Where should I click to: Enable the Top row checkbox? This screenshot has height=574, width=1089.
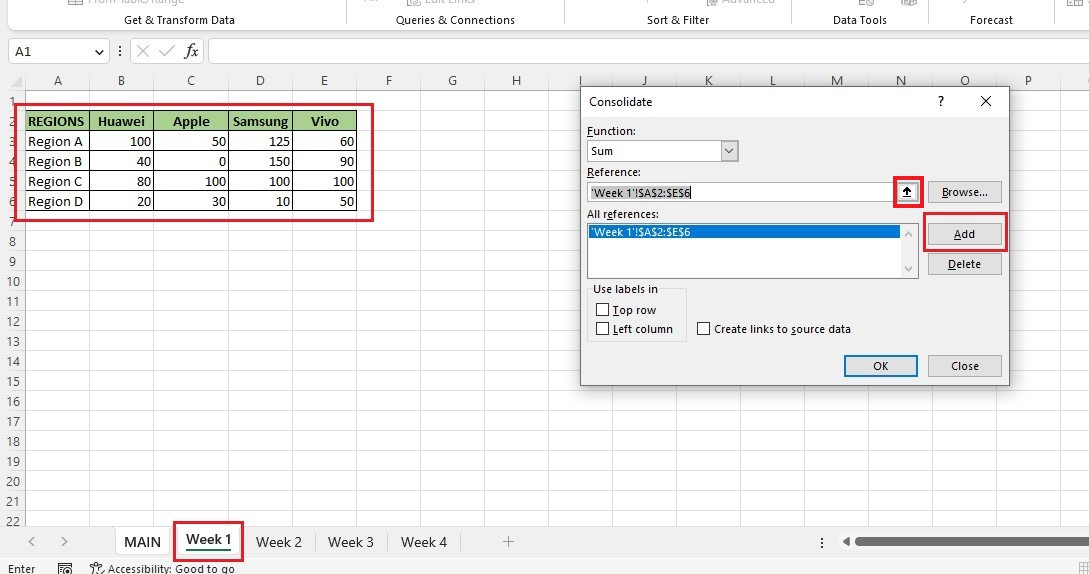pos(602,310)
